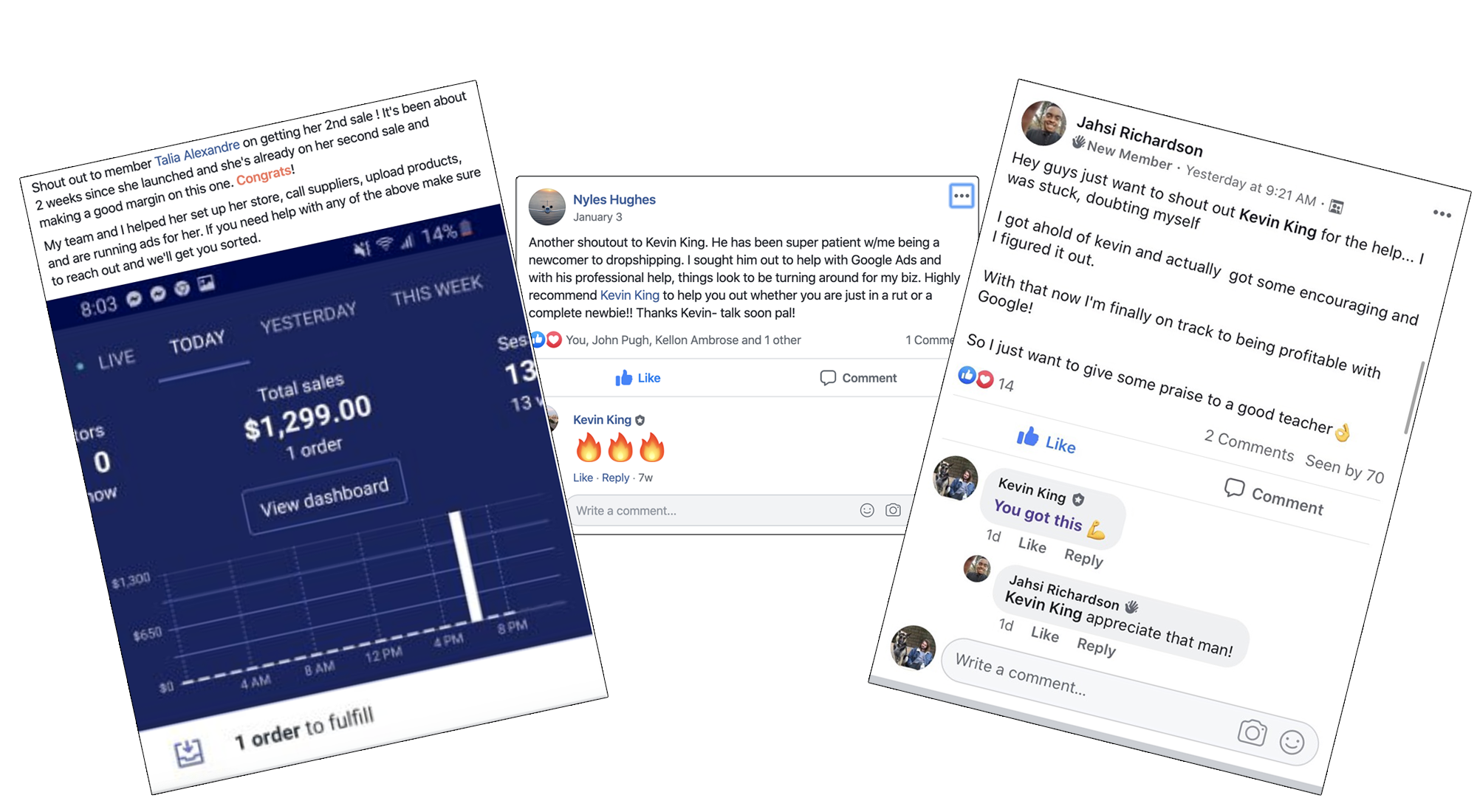Switch to the YESTERDAY tab
Screen dimensions: 1477x812
tap(308, 318)
